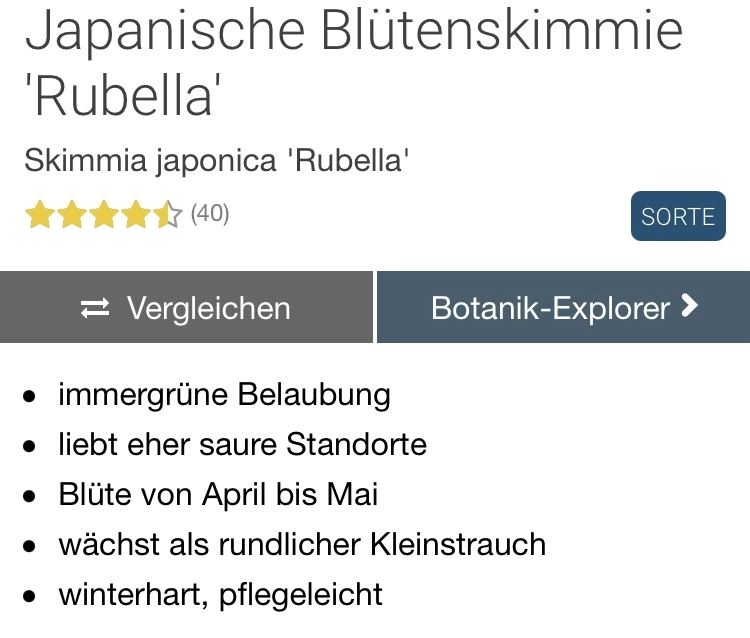This screenshot has width=750, height=638.
Task: Click 'Blüte von April bis Mai' text
Action: pyautogui.click(x=218, y=494)
